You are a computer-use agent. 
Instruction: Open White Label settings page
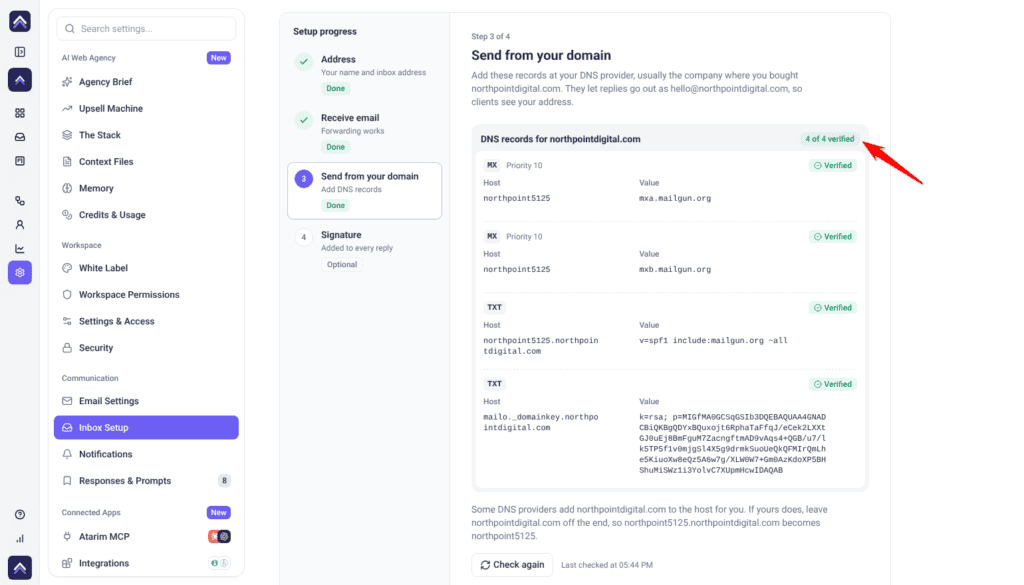146,268
